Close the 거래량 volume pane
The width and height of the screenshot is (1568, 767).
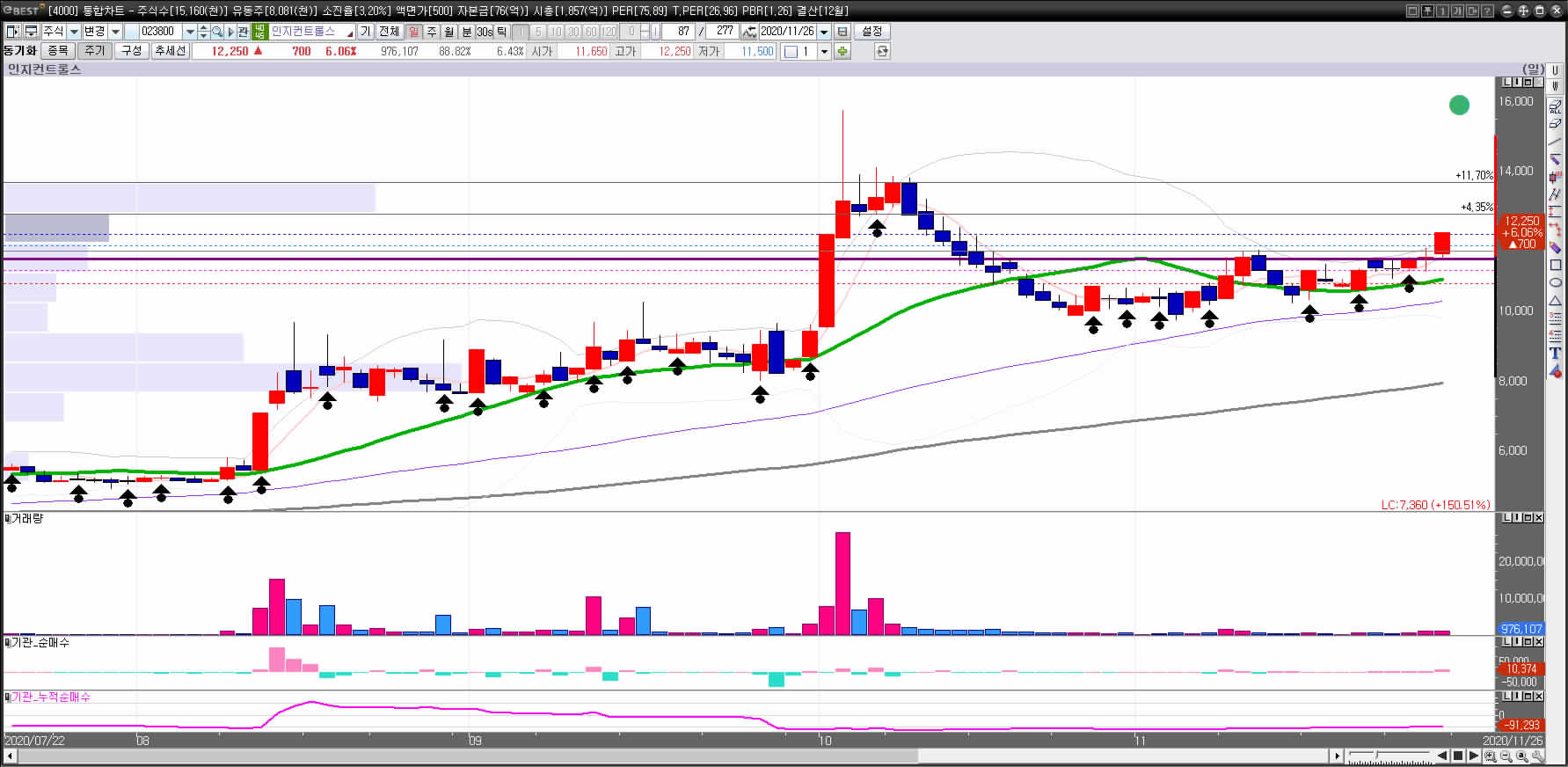1538,518
